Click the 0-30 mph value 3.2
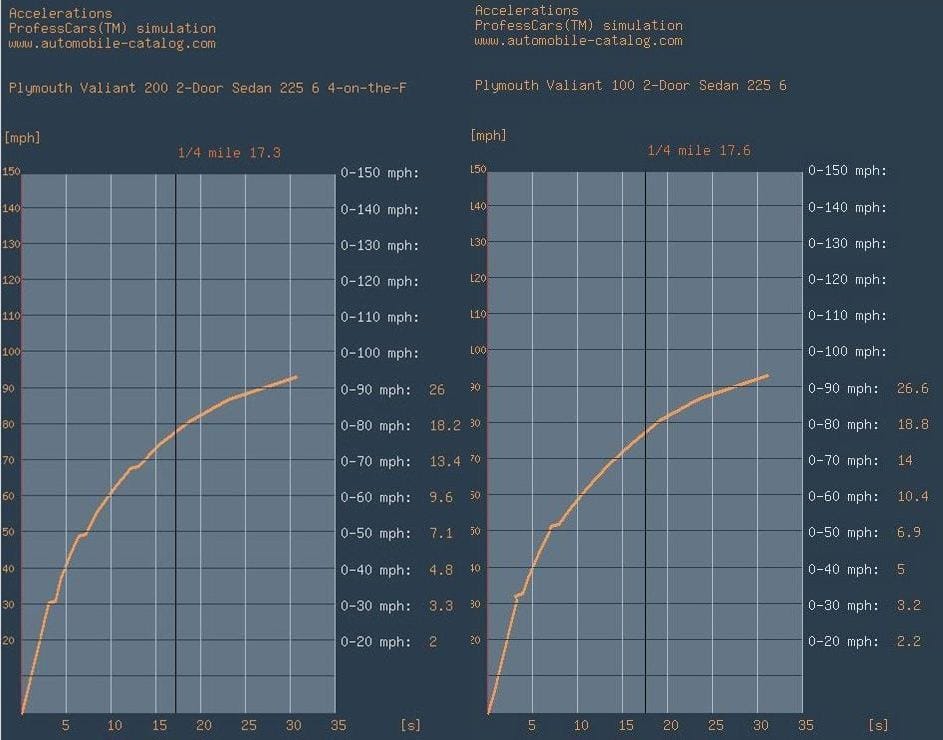This screenshot has height=740, width=943. 909,605
